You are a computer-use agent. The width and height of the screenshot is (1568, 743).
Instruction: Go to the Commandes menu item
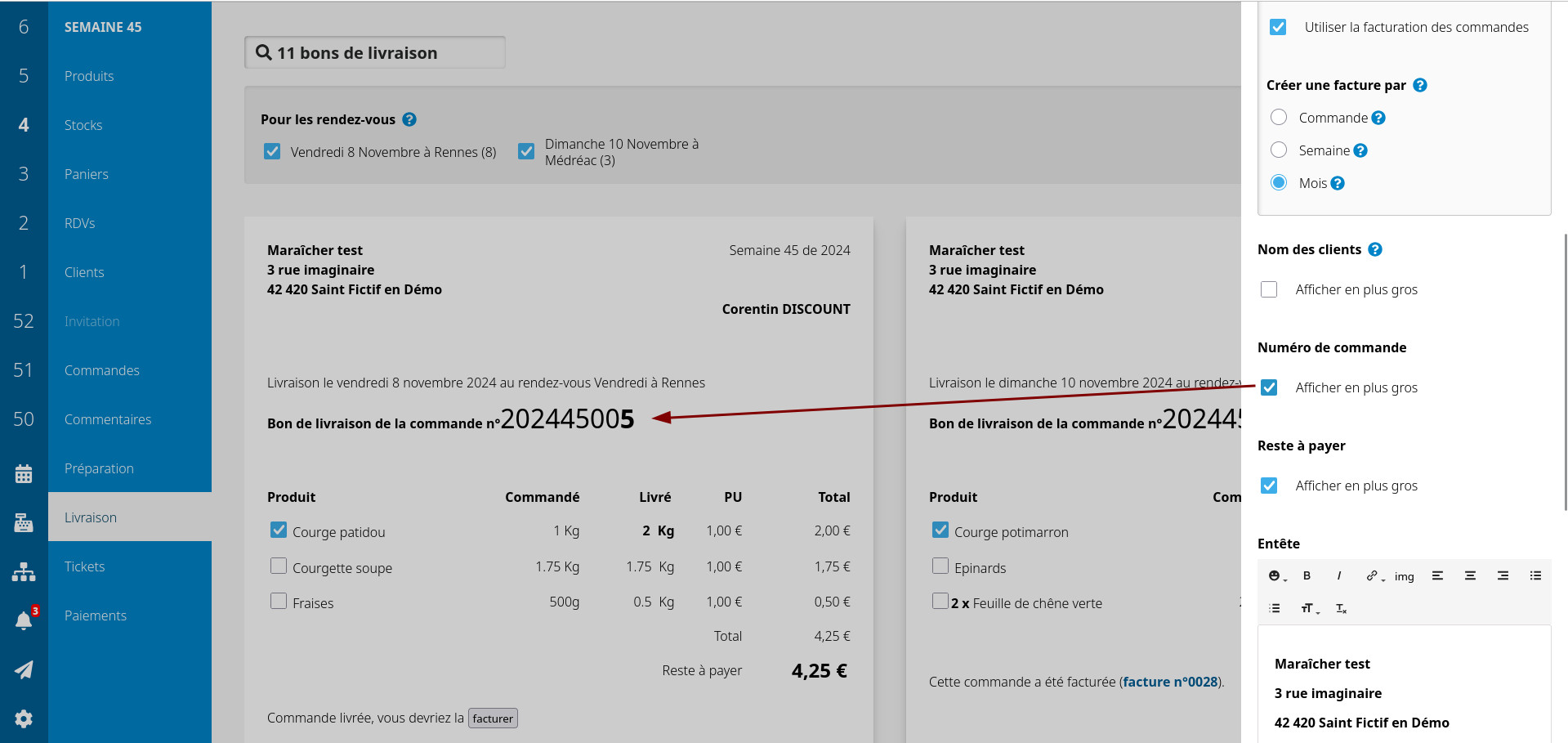pyautogui.click(x=102, y=370)
